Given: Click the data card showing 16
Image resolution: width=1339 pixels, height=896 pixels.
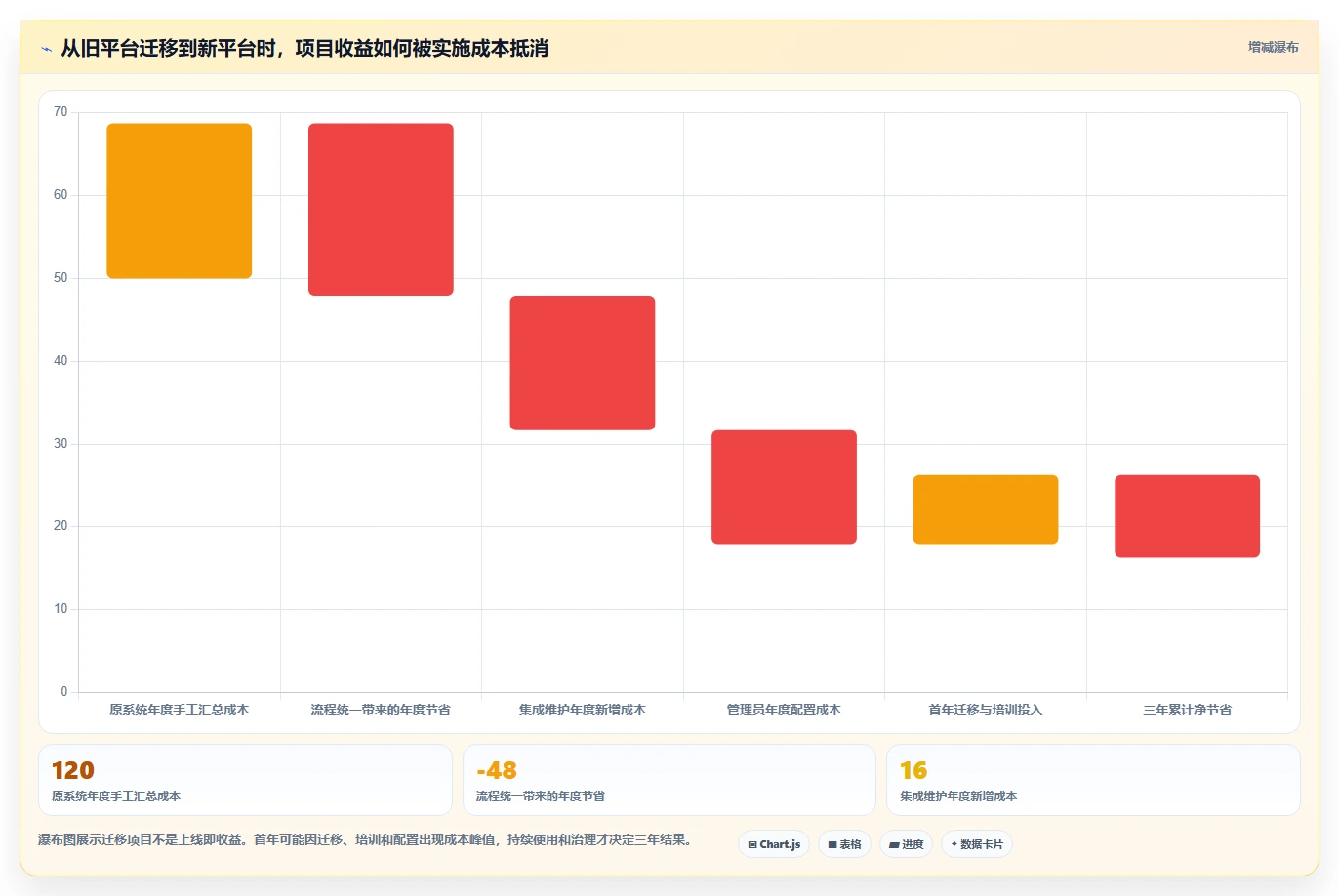Looking at the screenshot, I should (x=1093, y=780).
